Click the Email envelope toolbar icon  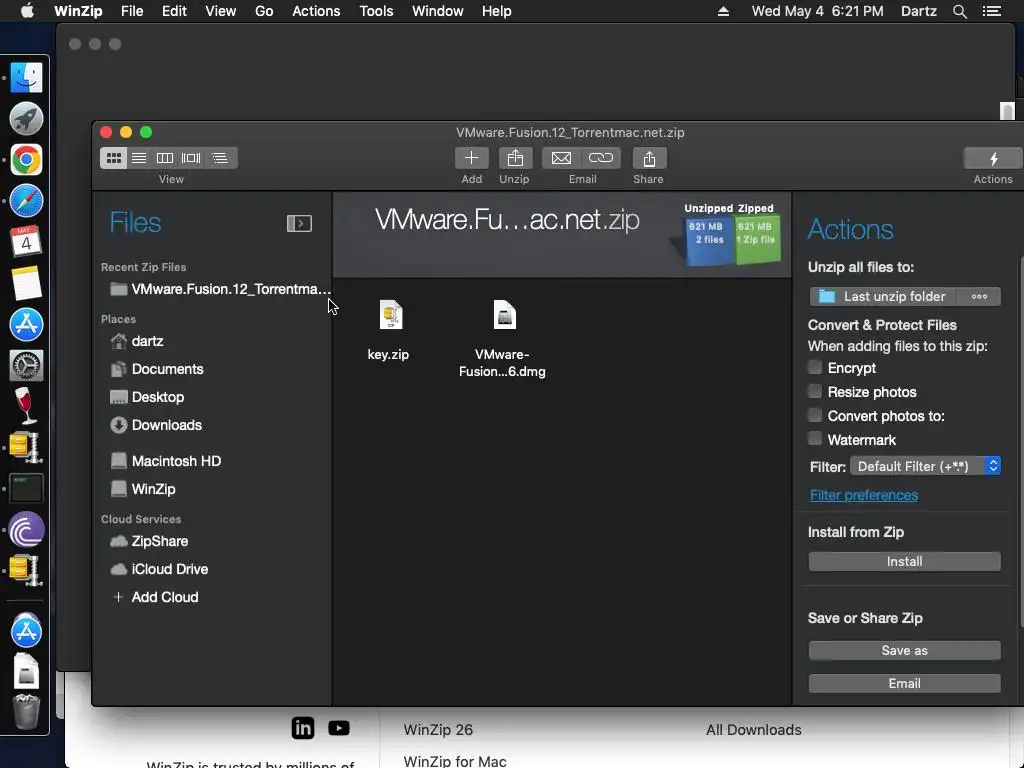pyautogui.click(x=561, y=158)
